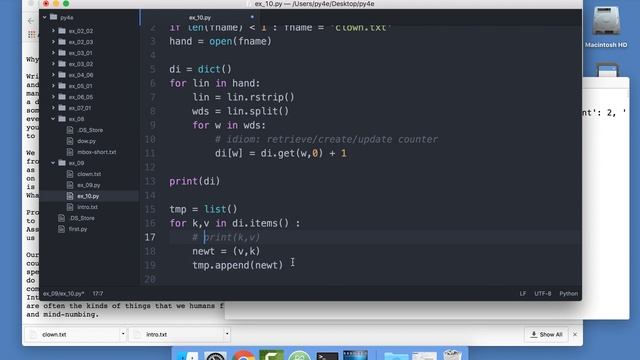Click the file icon of ex_09.py
Screen dimensions: 640x360
click(70, 185)
